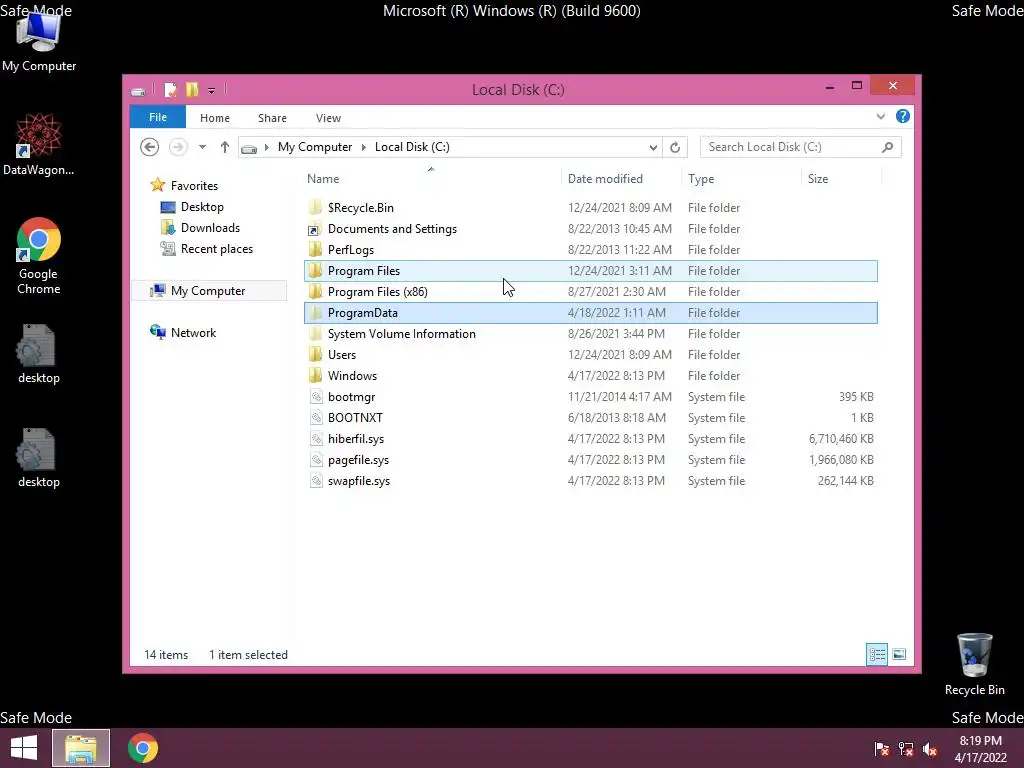Switch to the View ribbon tab

(328, 118)
